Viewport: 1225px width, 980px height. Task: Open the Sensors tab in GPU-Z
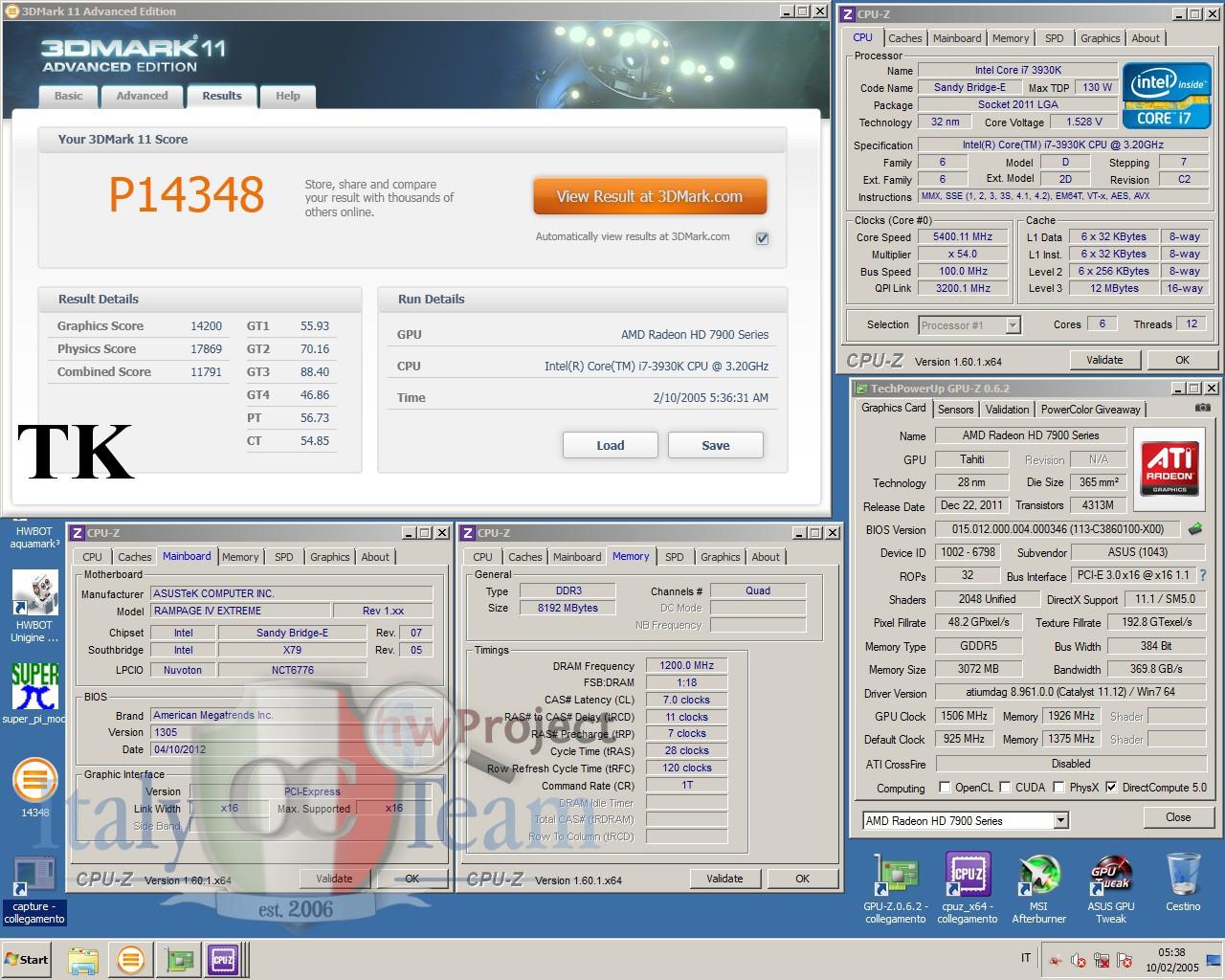click(955, 409)
